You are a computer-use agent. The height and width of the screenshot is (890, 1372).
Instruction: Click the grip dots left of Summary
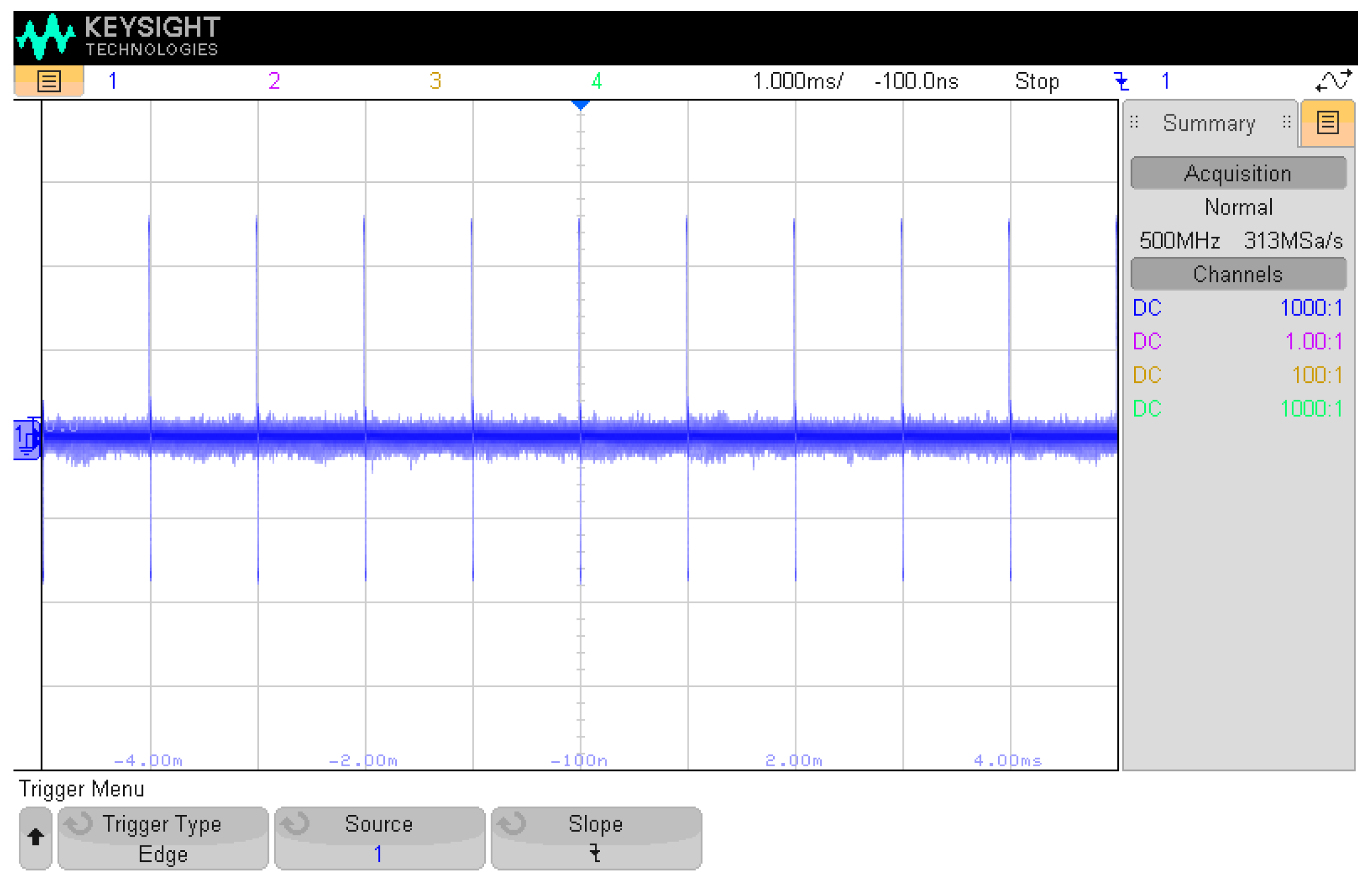click(1134, 123)
